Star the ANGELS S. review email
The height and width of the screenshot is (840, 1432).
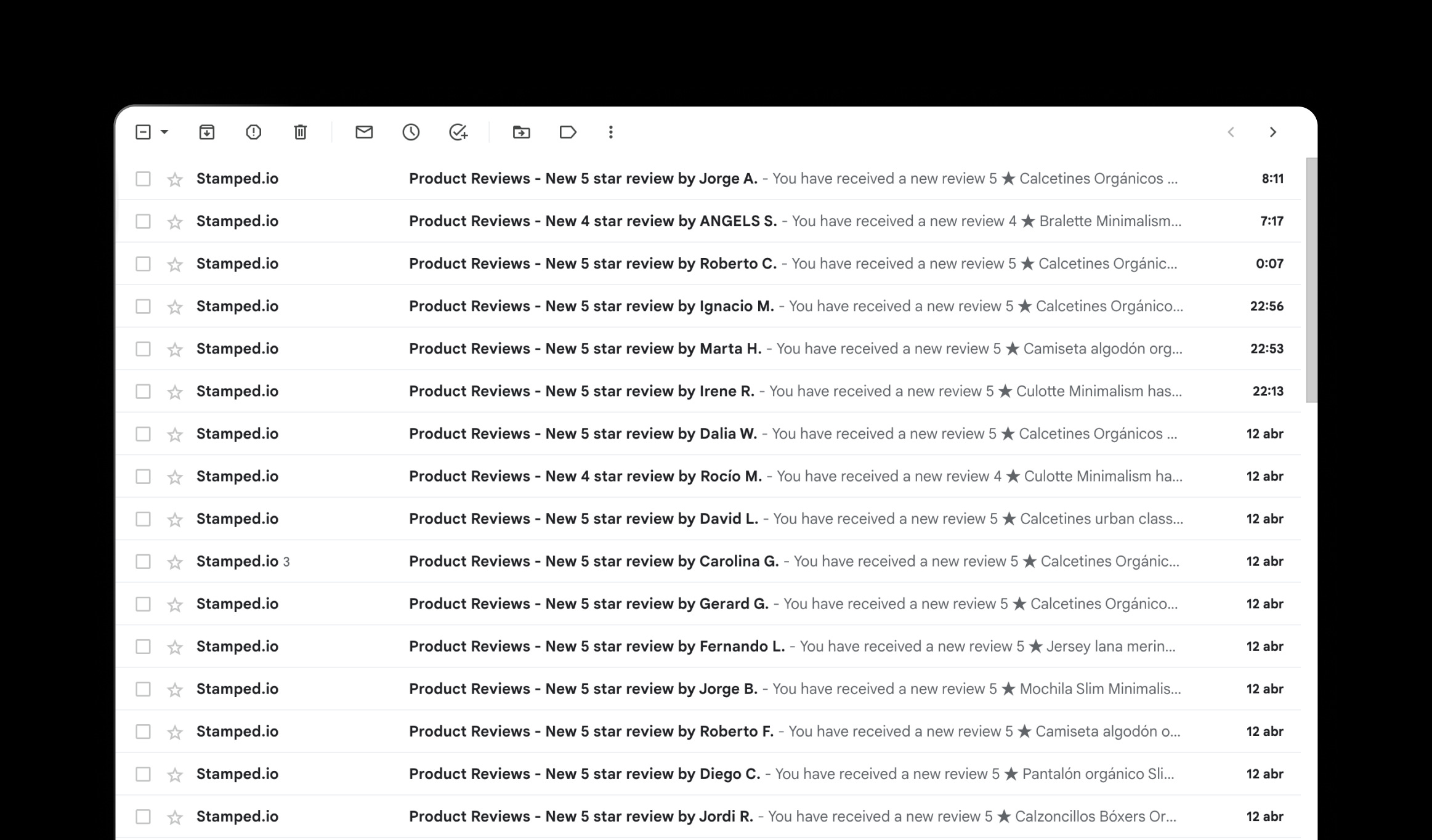click(x=175, y=222)
